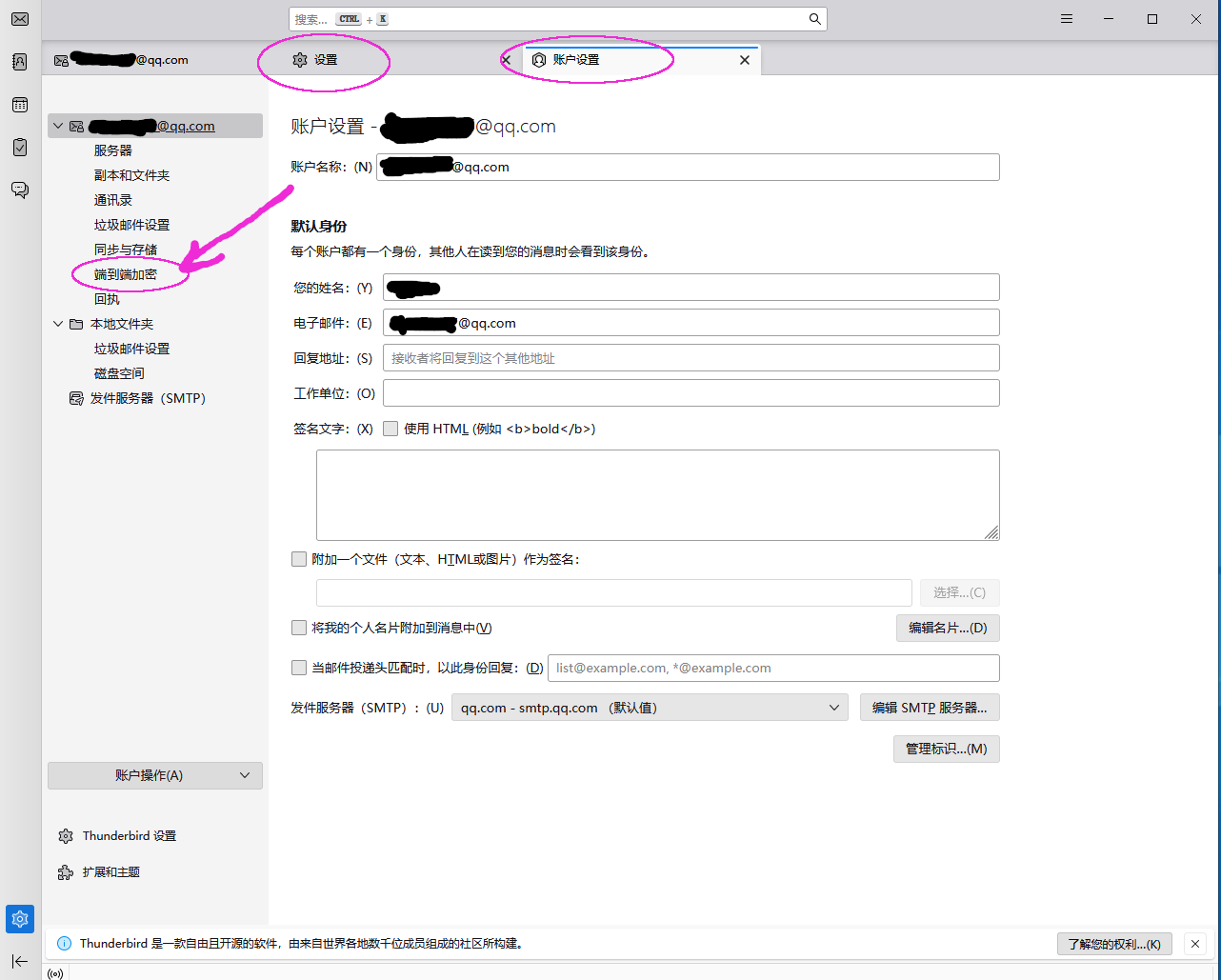Open the hamburger application menu
Screen dimensions: 1221x980
(1067, 19)
